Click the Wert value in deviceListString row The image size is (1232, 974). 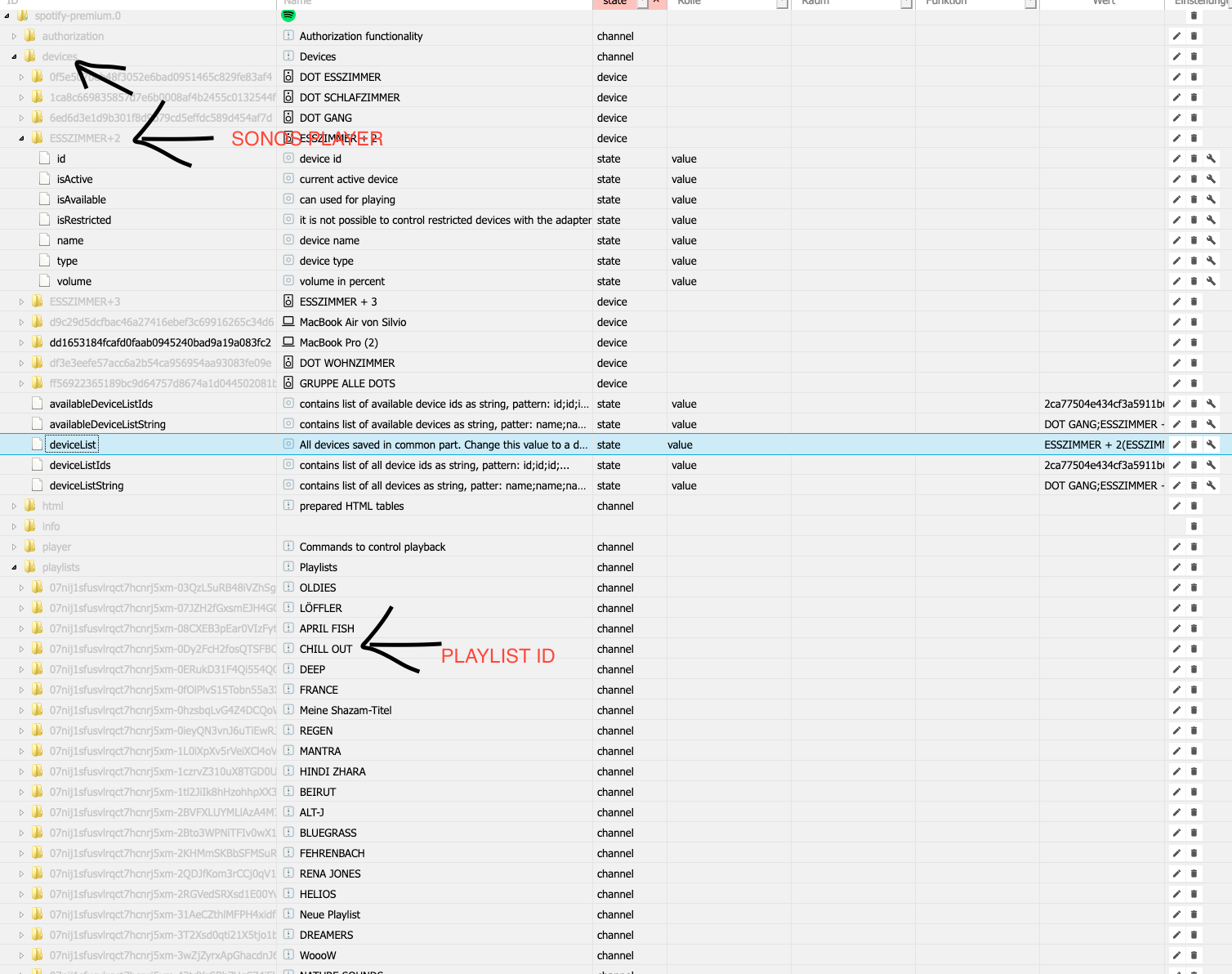(x=1104, y=485)
